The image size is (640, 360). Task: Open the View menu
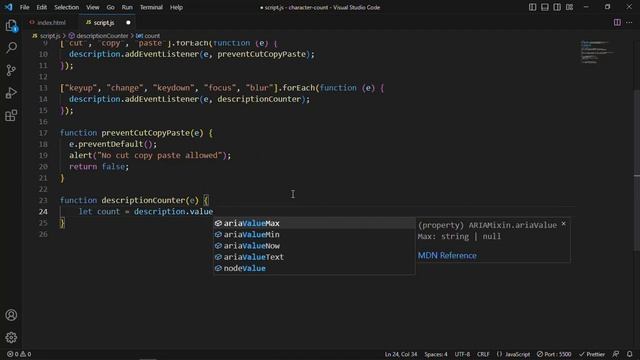[x=93, y=7]
